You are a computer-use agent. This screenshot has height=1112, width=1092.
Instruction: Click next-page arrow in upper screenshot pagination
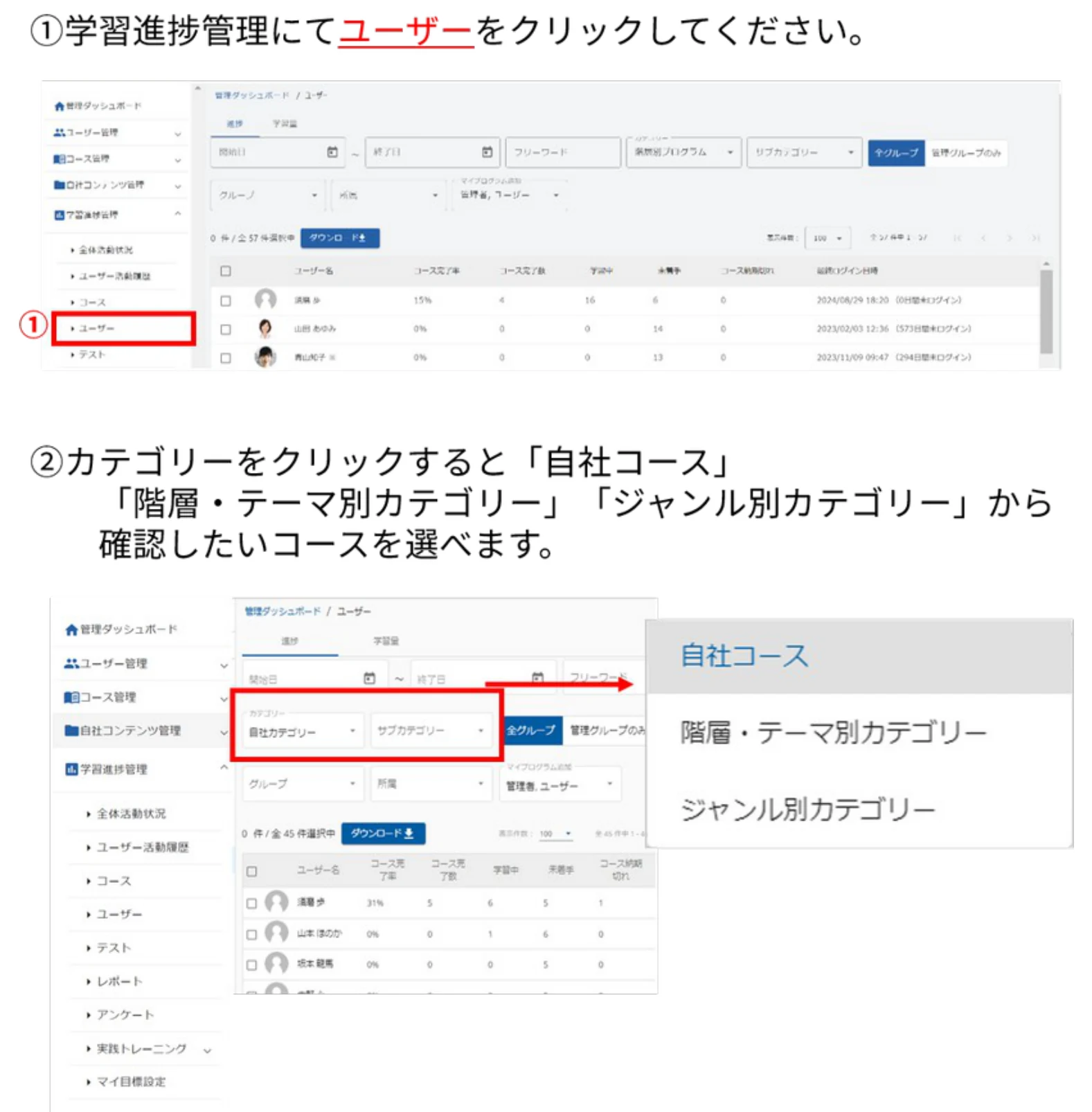pos(1010,238)
